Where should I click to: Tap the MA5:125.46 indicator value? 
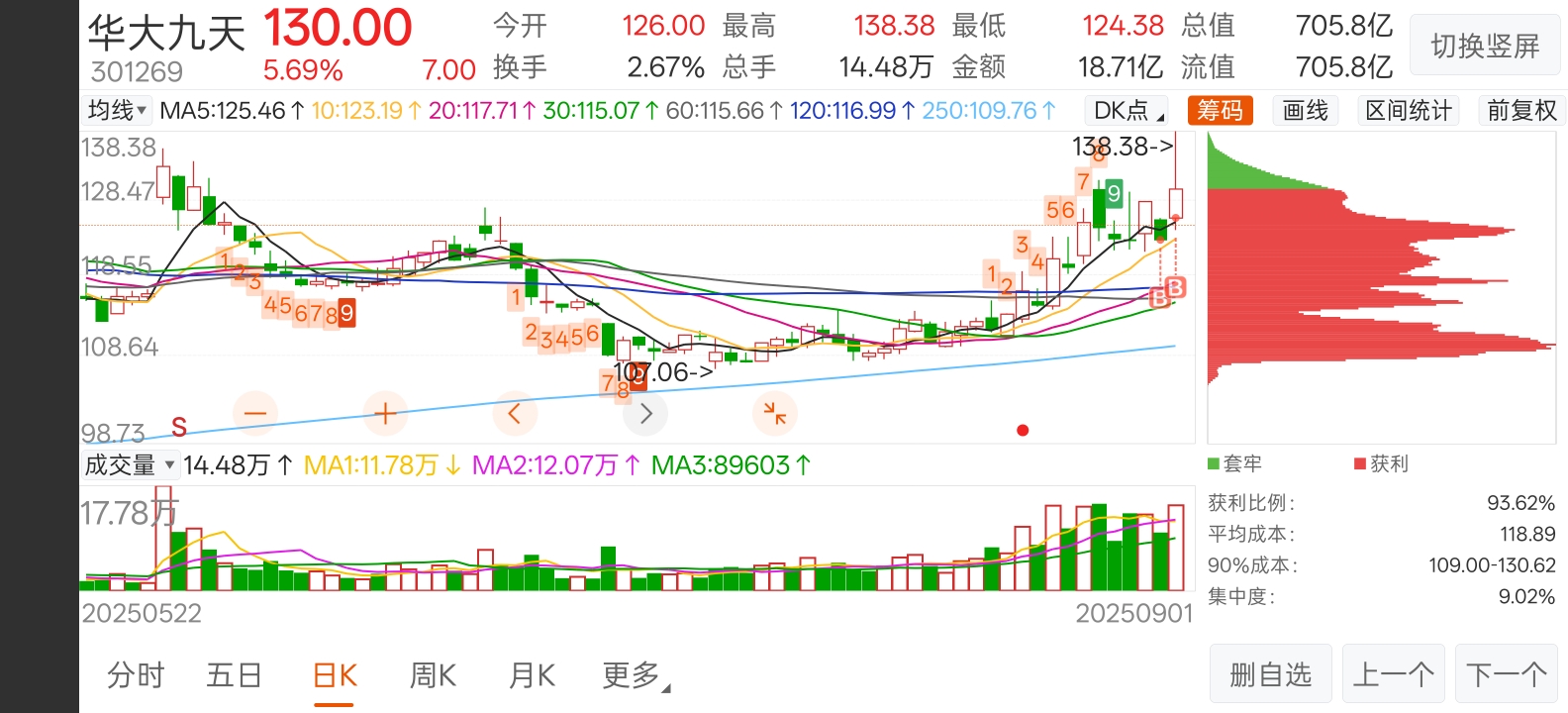pyautogui.click(x=232, y=111)
